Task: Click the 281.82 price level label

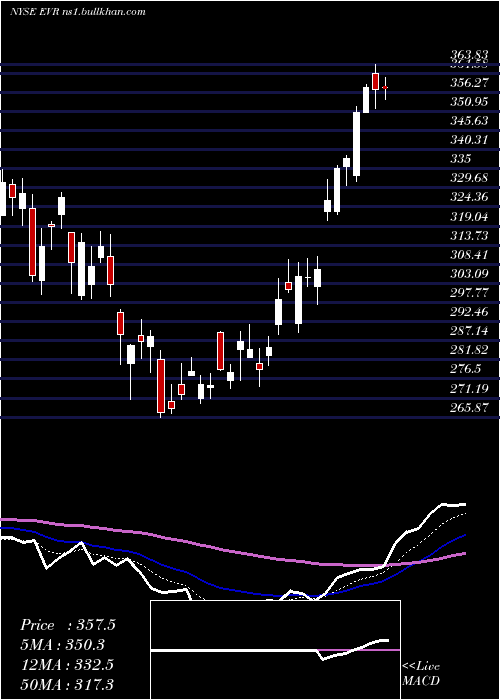Action: click(x=469, y=349)
